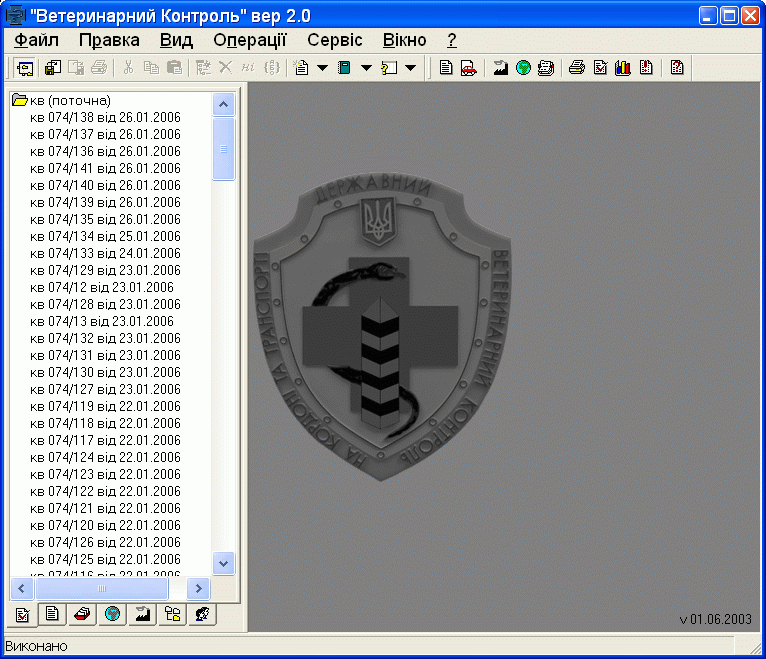Select 'кв 074/141 від 26.01.2006' row
The width and height of the screenshot is (766, 659).
point(106,168)
